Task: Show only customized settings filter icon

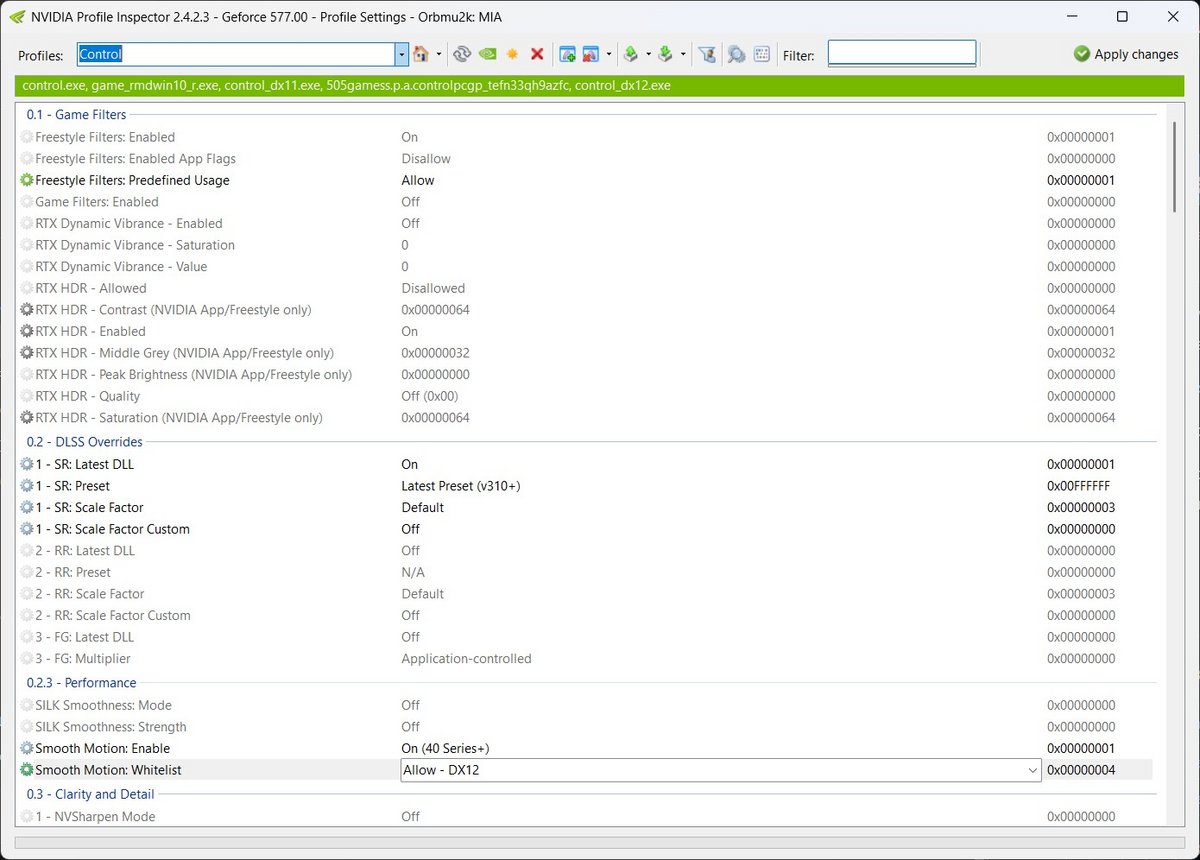Action: [707, 54]
